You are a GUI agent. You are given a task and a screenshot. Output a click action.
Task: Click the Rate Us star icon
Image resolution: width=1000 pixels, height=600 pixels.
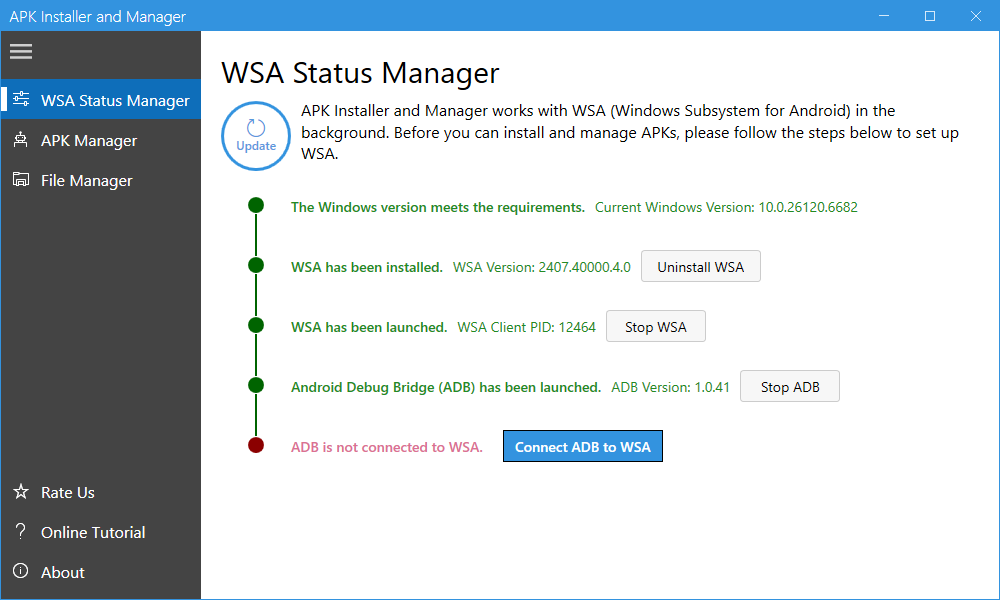tap(21, 492)
